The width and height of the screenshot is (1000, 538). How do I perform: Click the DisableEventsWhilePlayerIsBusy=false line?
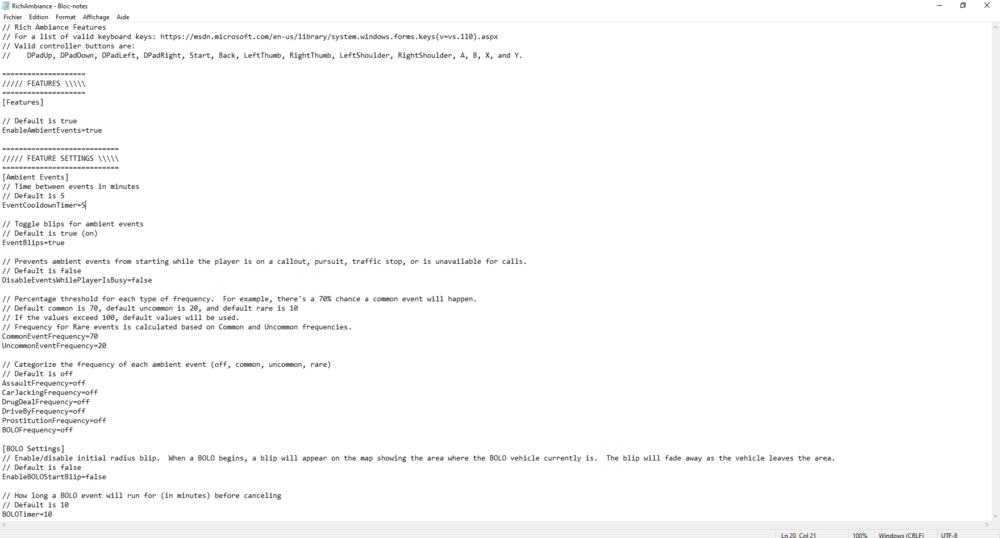pos(77,280)
